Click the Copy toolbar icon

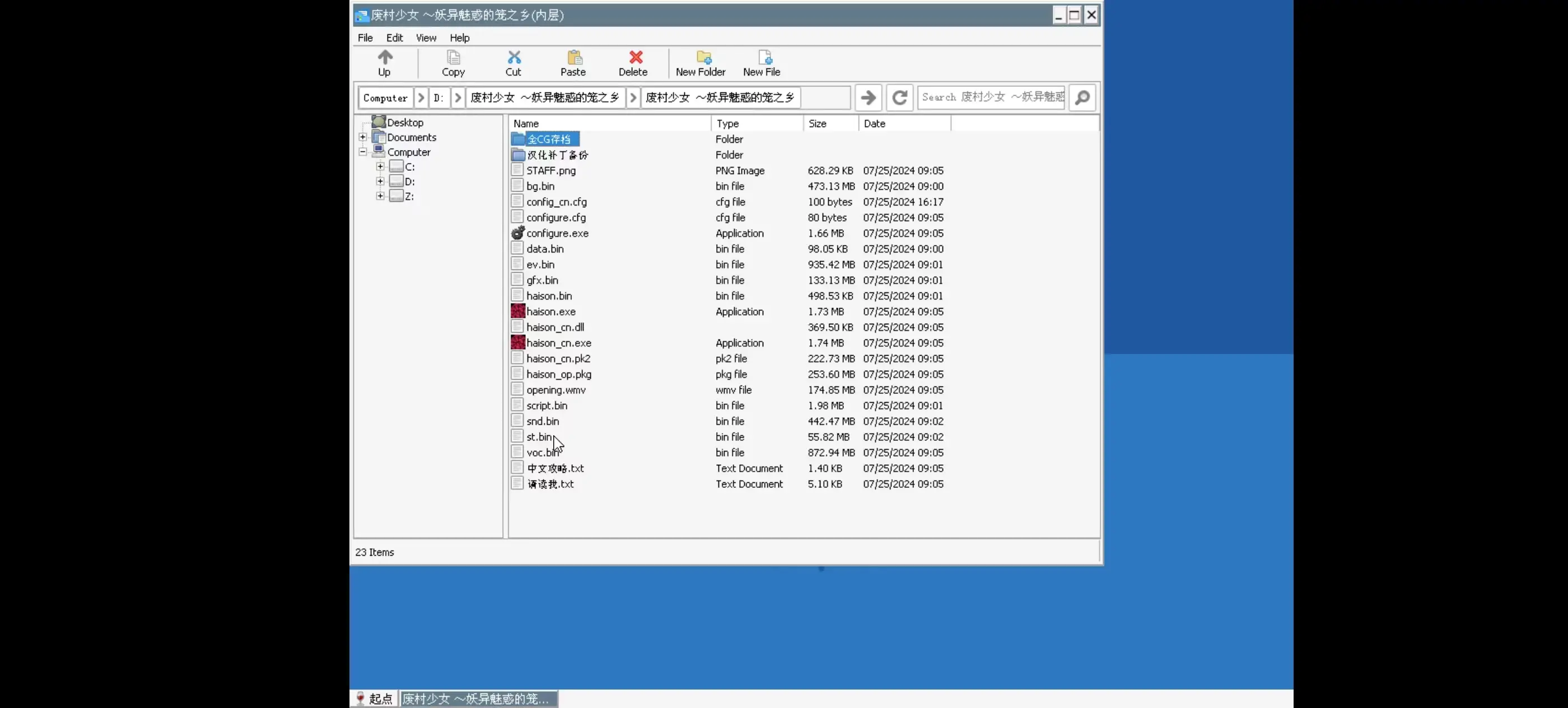[x=453, y=58]
